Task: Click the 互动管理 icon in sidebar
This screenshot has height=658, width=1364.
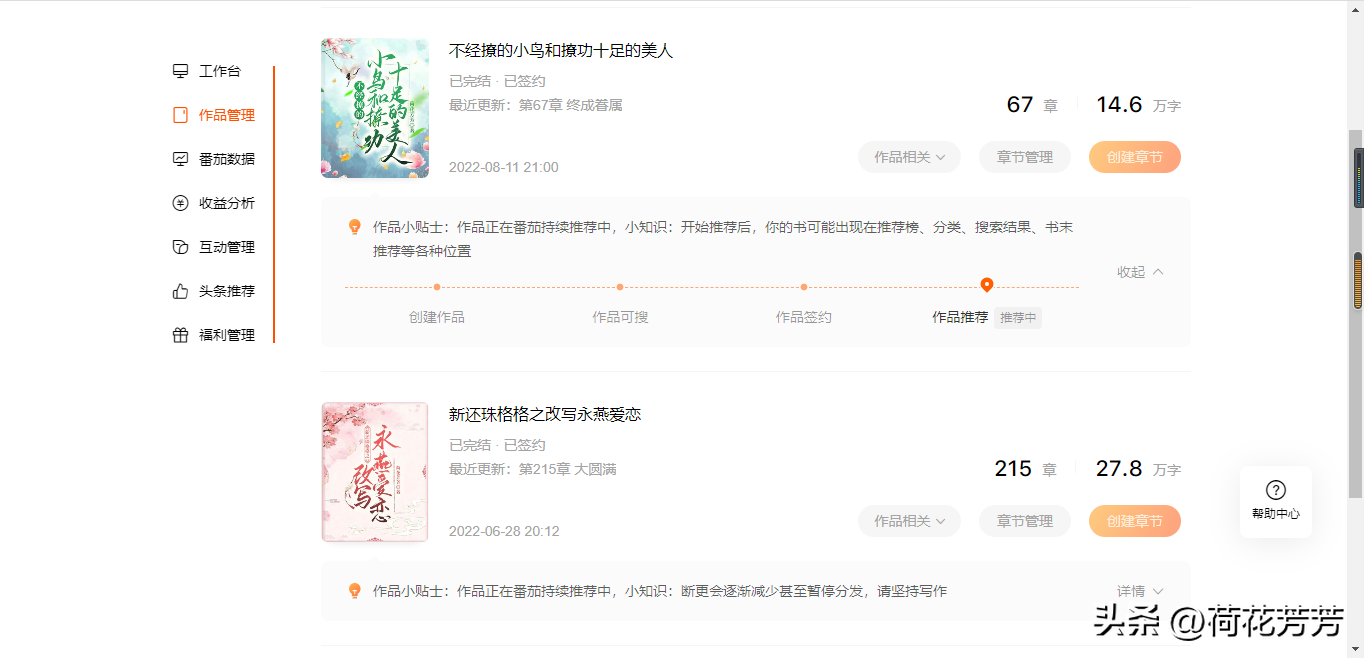Action: 180,247
